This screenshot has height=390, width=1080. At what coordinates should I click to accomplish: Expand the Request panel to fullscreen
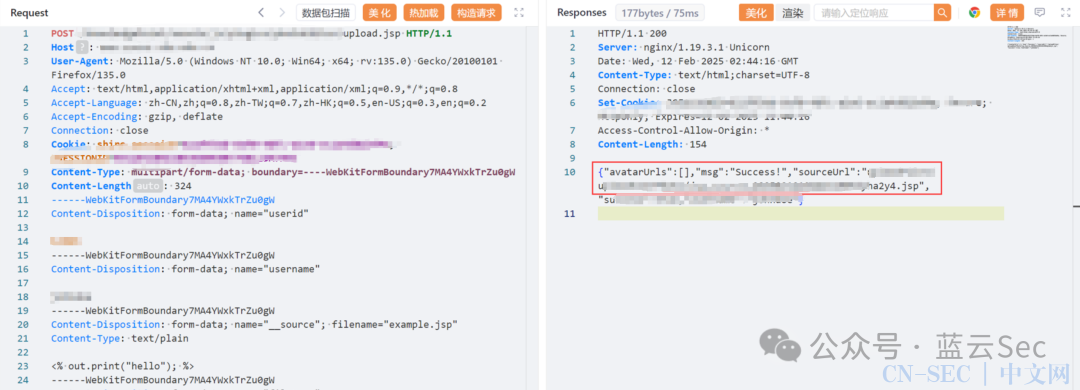[519, 12]
